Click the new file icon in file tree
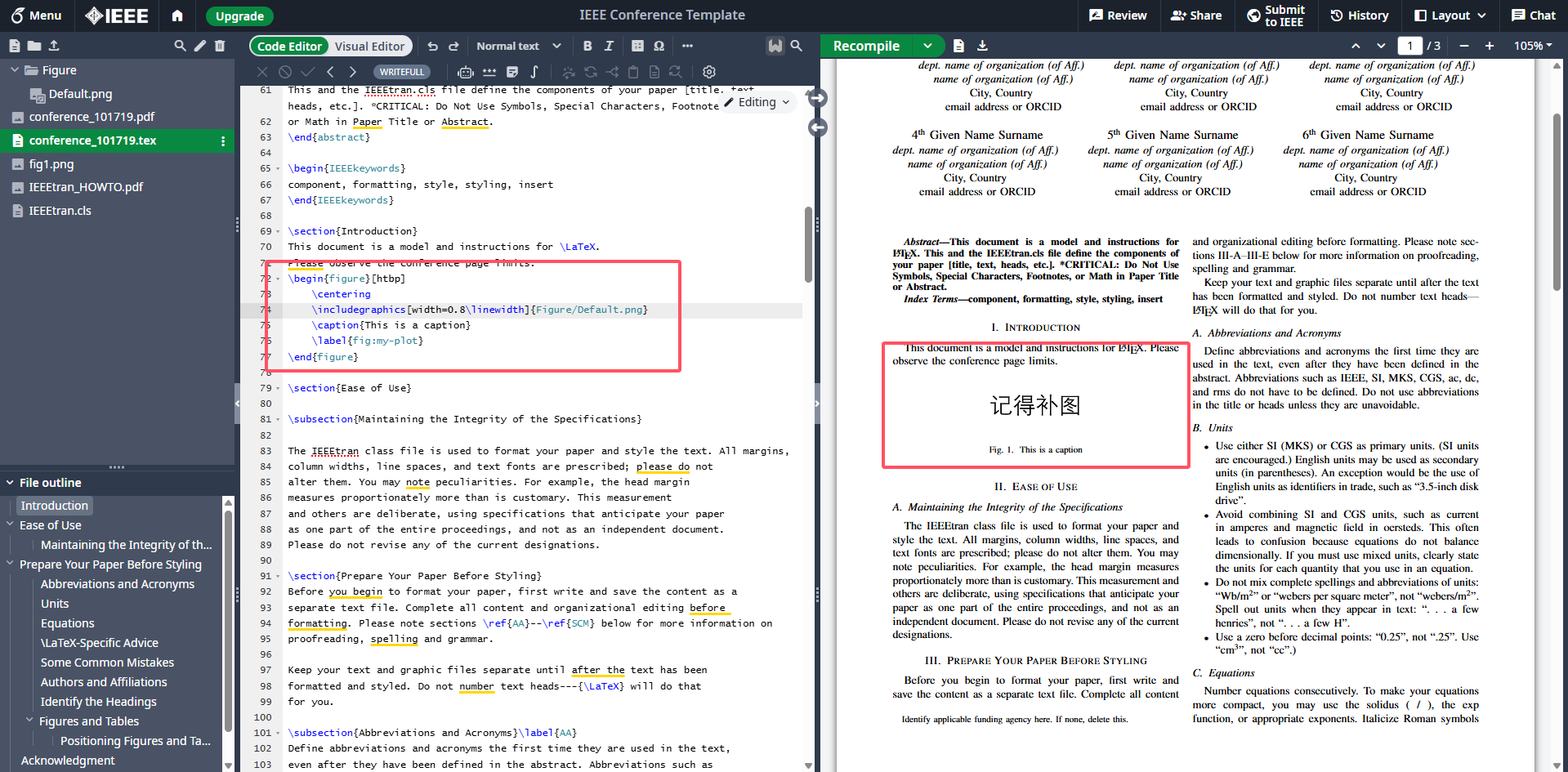The image size is (1568, 772). [x=15, y=46]
